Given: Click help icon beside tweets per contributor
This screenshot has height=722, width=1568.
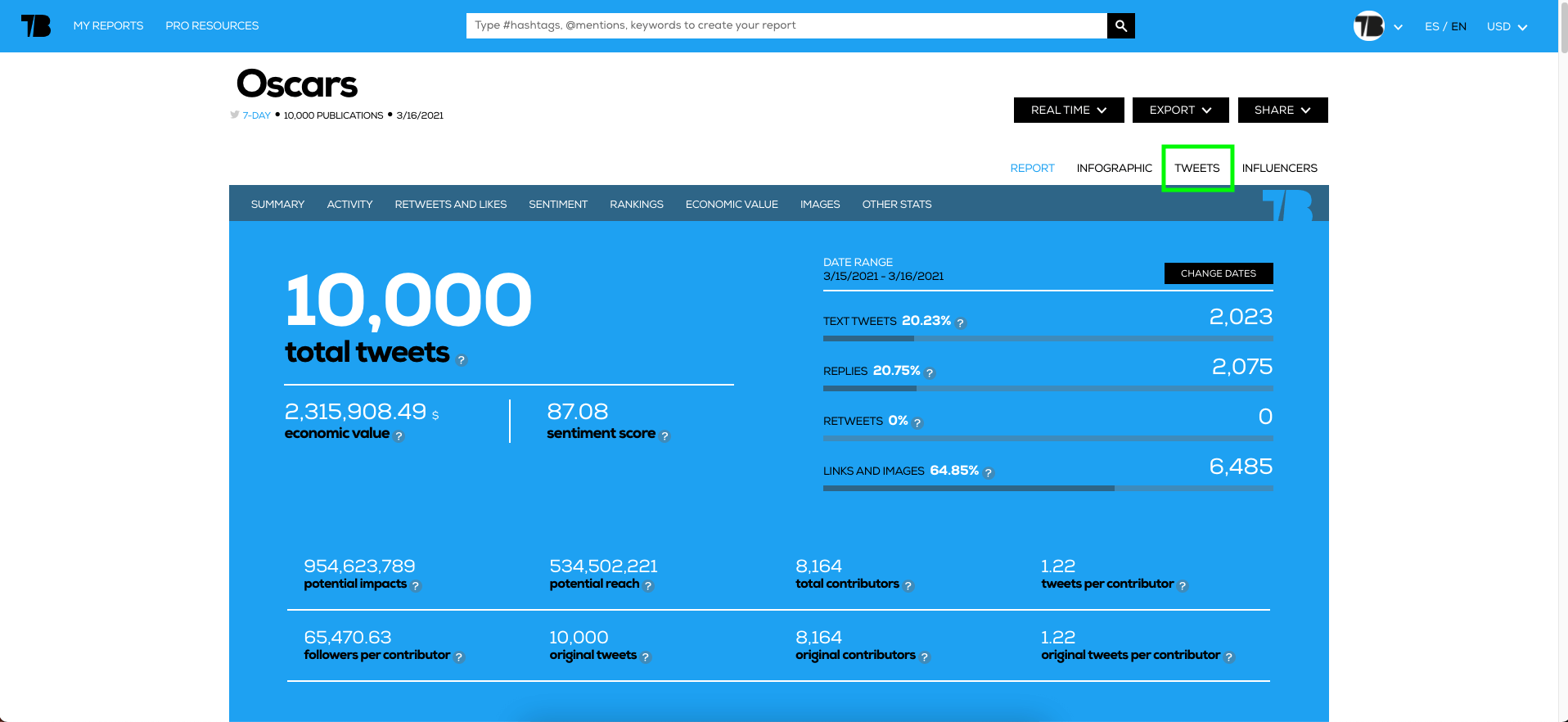Looking at the screenshot, I should coord(1183,586).
